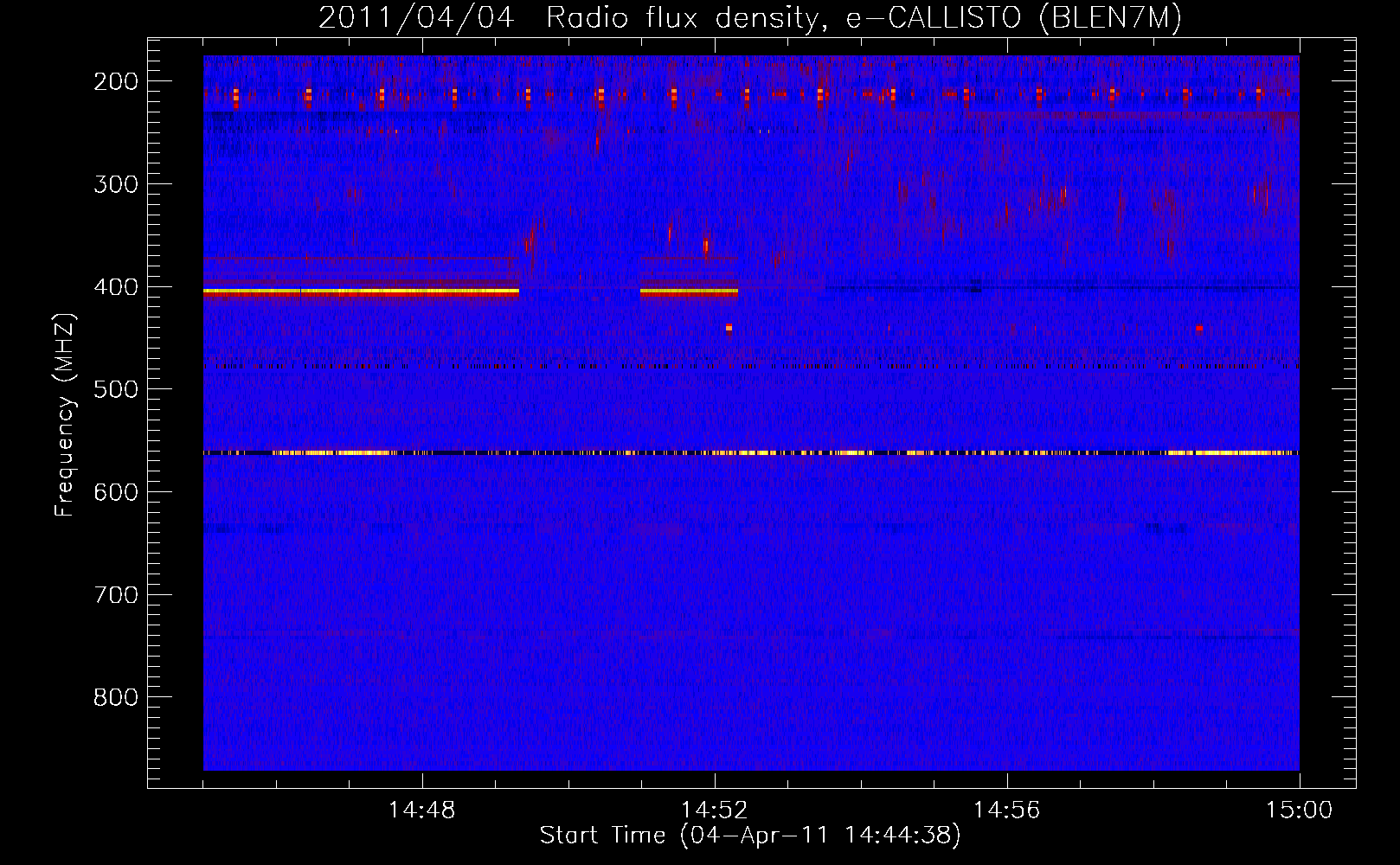The image size is (1400, 865).
Task: Click the date '2011/04/04' in the title
Action: [418, 17]
